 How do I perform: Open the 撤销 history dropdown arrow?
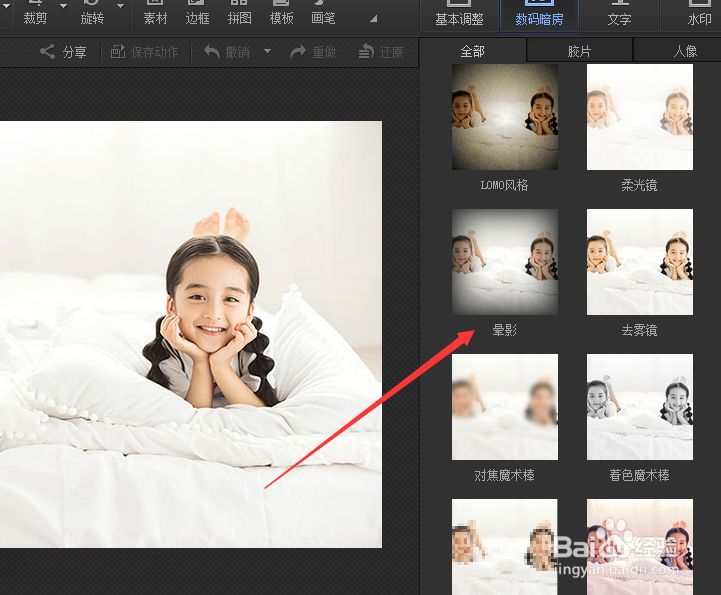point(267,51)
